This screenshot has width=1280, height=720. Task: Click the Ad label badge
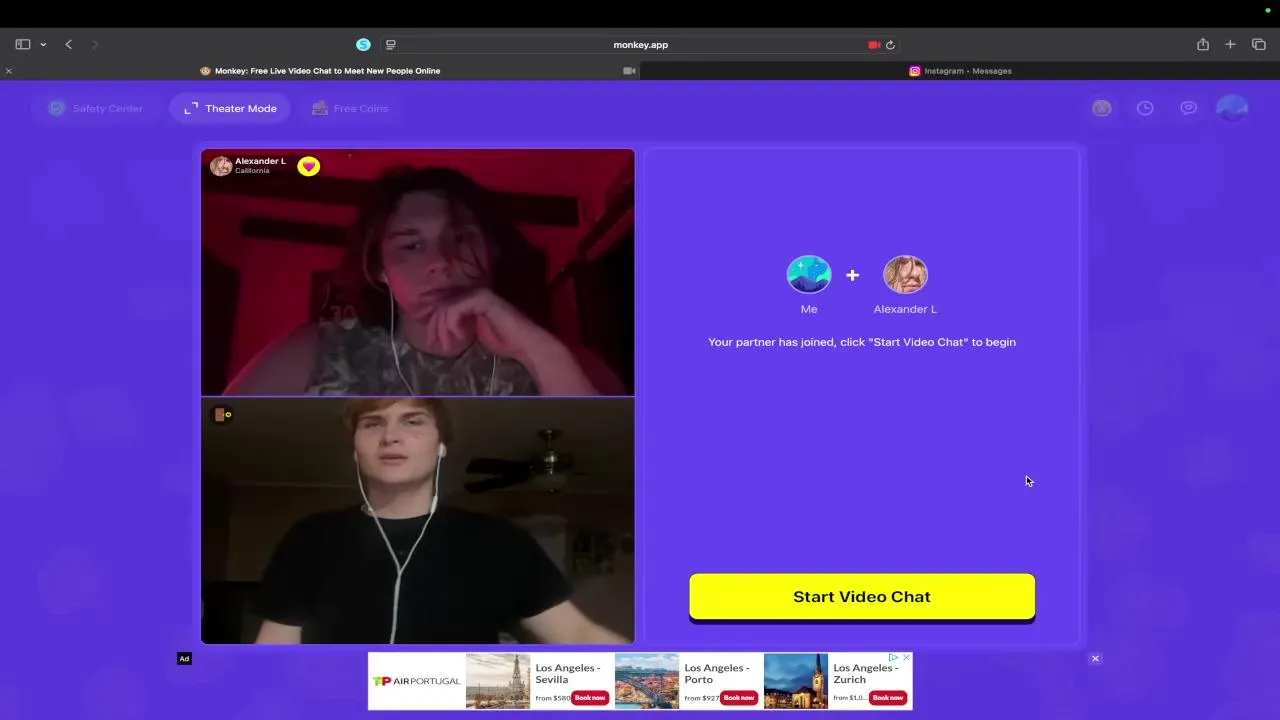point(184,659)
